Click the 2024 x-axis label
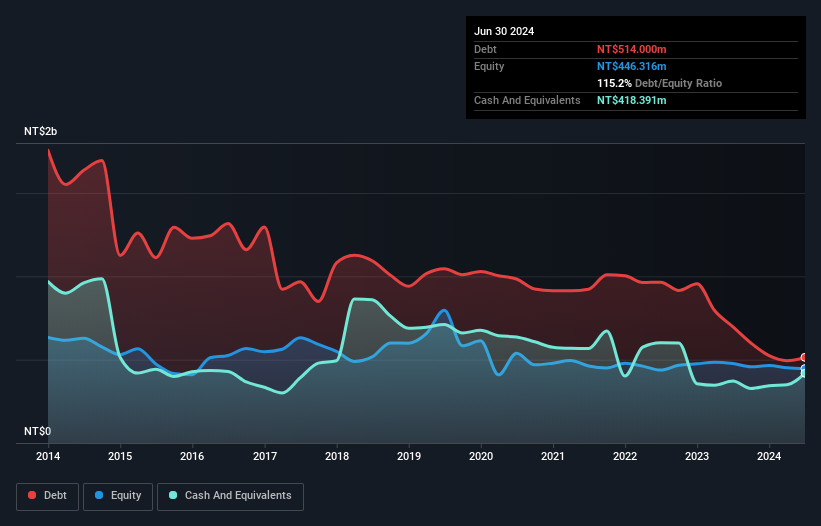Image resolution: width=821 pixels, height=526 pixels. coord(769,456)
